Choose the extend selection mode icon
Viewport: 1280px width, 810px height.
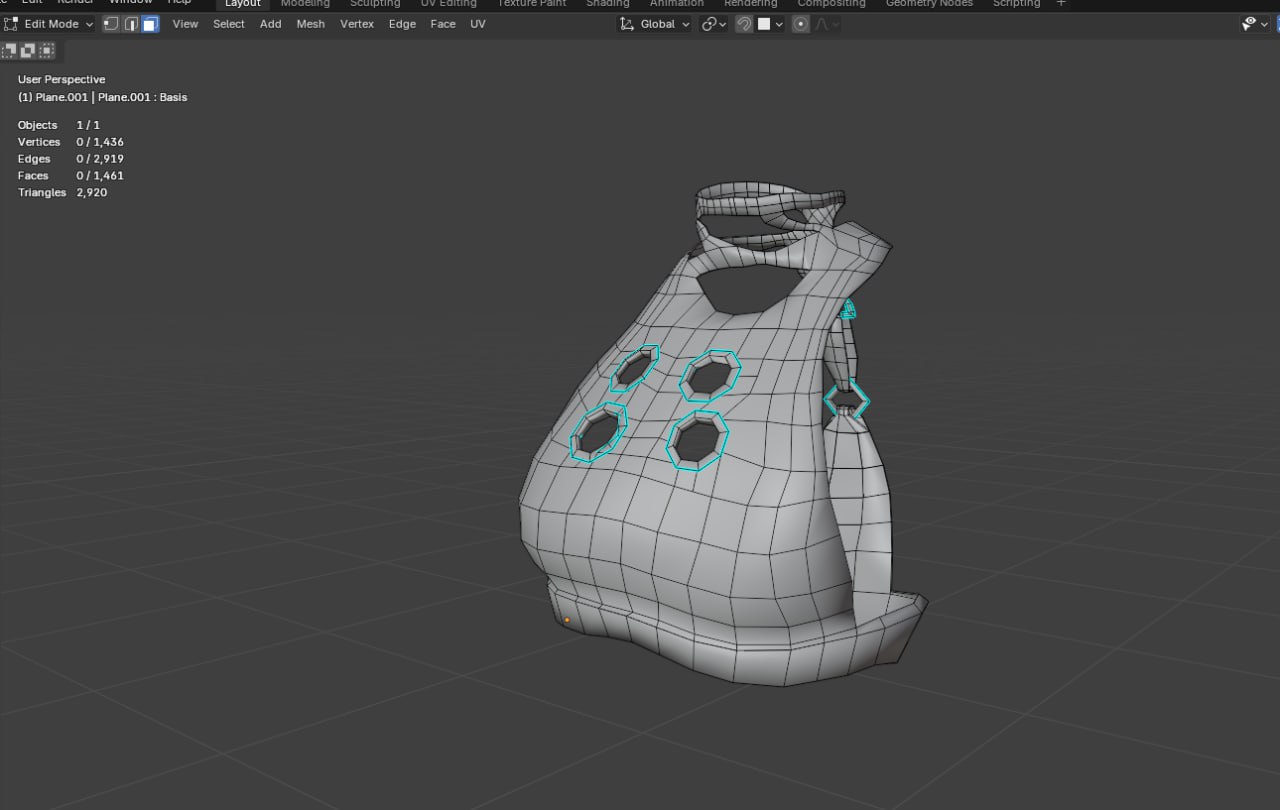[28, 50]
